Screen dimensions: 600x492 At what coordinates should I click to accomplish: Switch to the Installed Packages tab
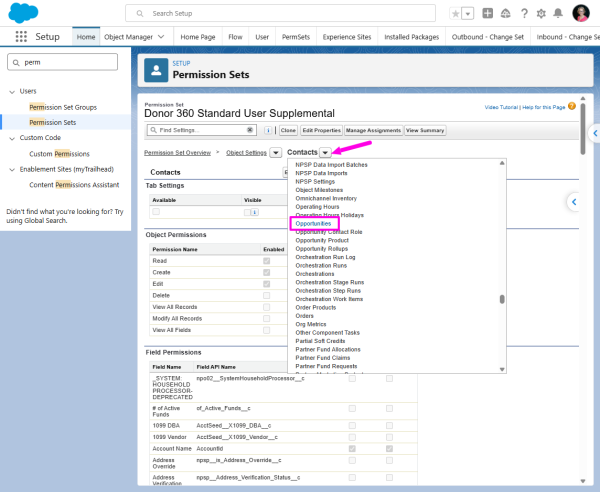411,37
